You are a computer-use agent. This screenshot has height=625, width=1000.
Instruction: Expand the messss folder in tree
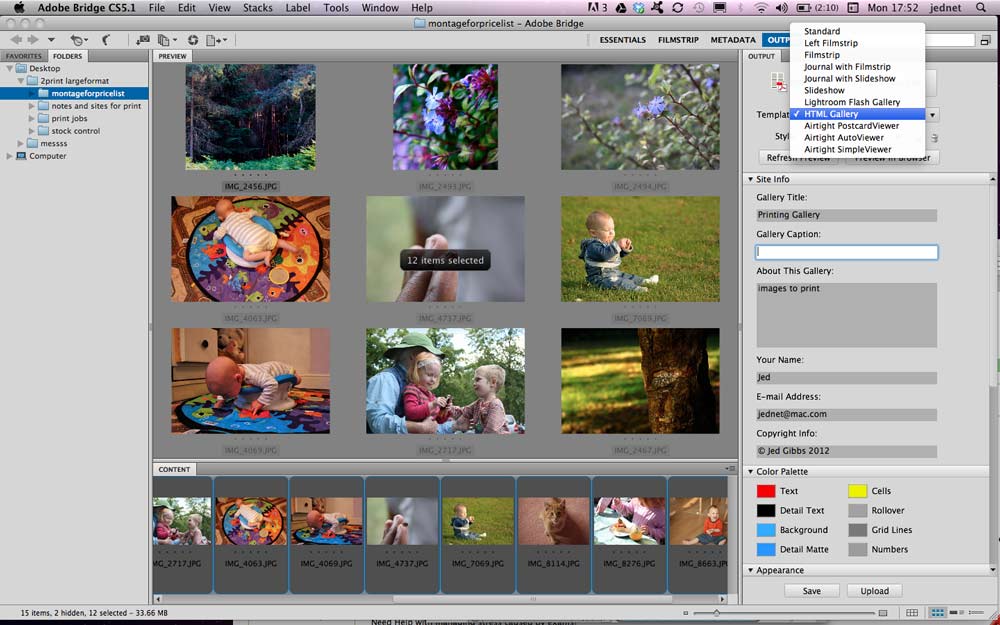pyautogui.click(x=20, y=143)
